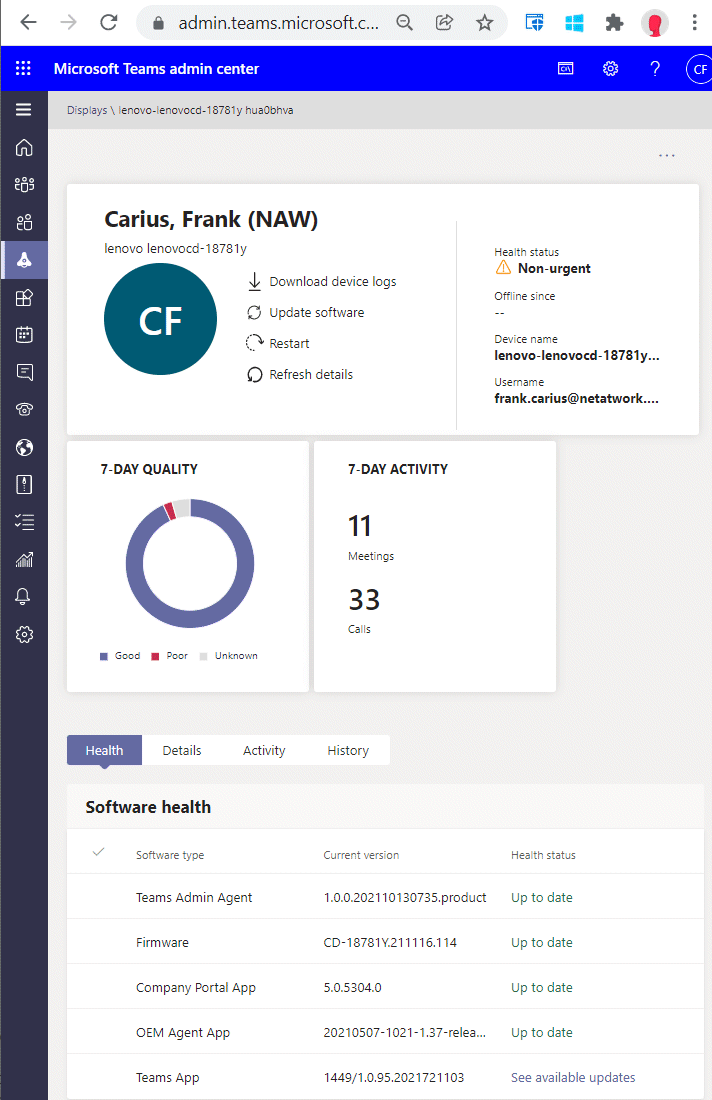Open Cloud Shell icon in header
This screenshot has width=712, height=1100.
coord(565,68)
